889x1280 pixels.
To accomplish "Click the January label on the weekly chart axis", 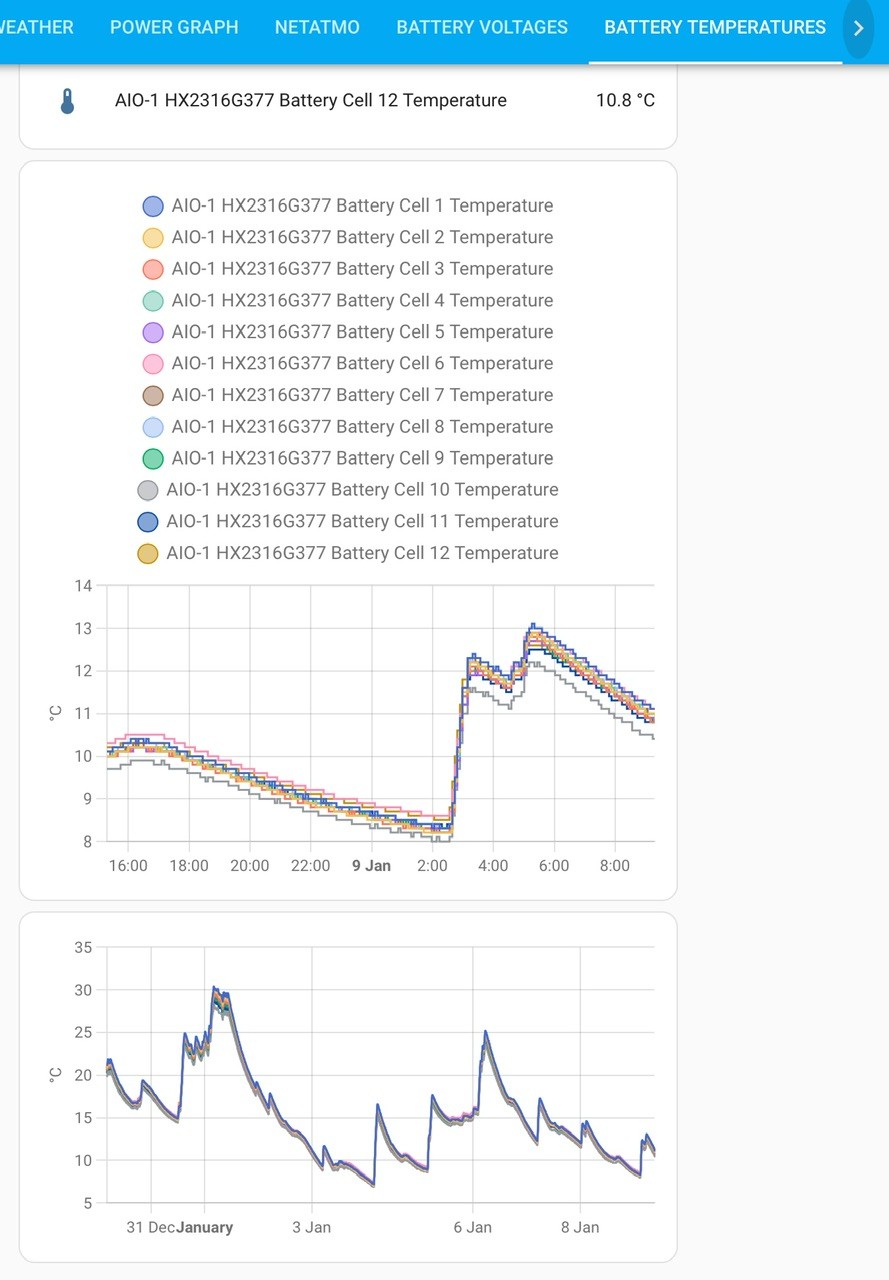I will coord(205,1227).
